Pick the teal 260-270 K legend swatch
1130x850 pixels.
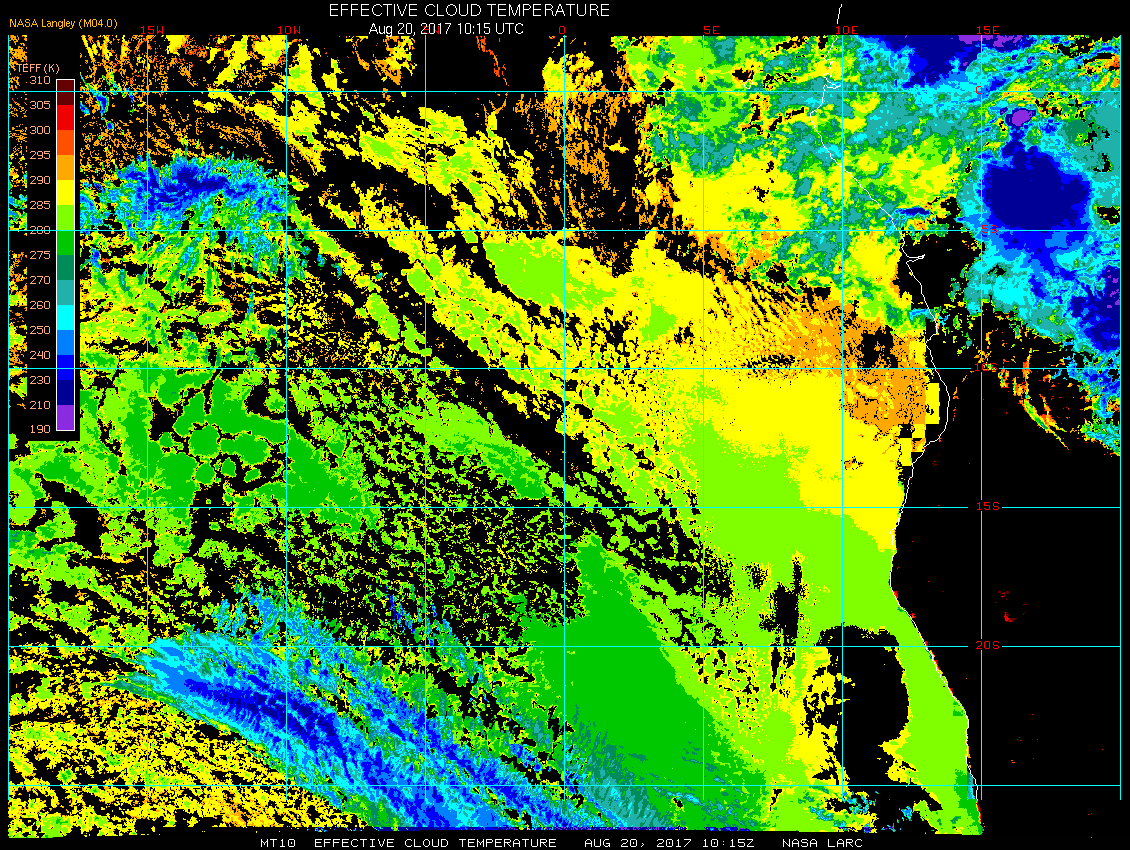[66, 293]
